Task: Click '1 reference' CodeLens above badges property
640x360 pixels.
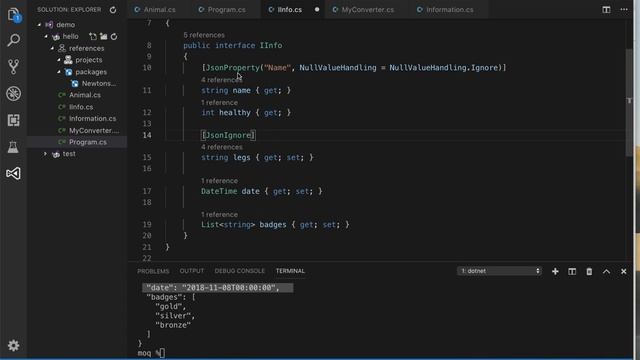Action: coord(219,215)
